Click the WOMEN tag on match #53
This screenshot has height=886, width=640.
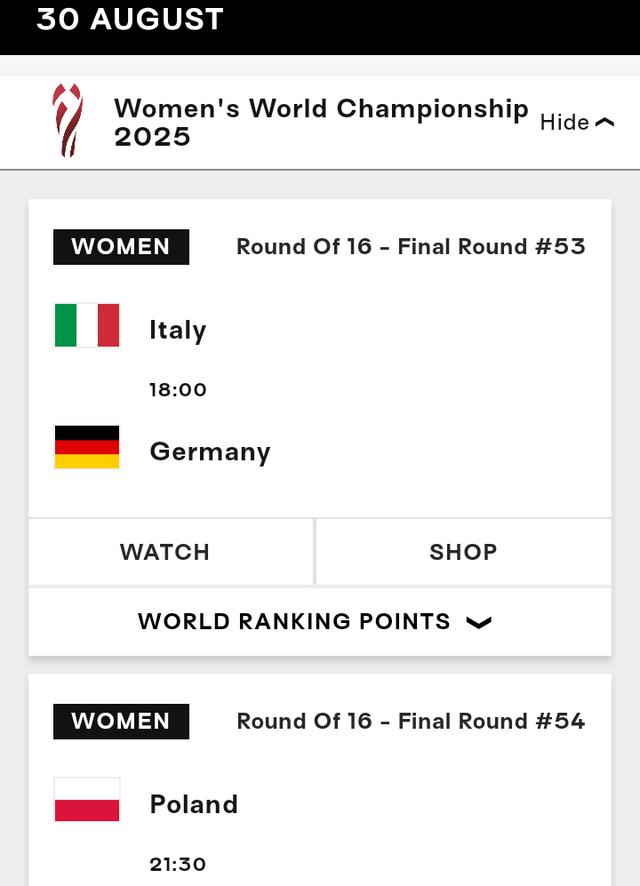point(121,247)
